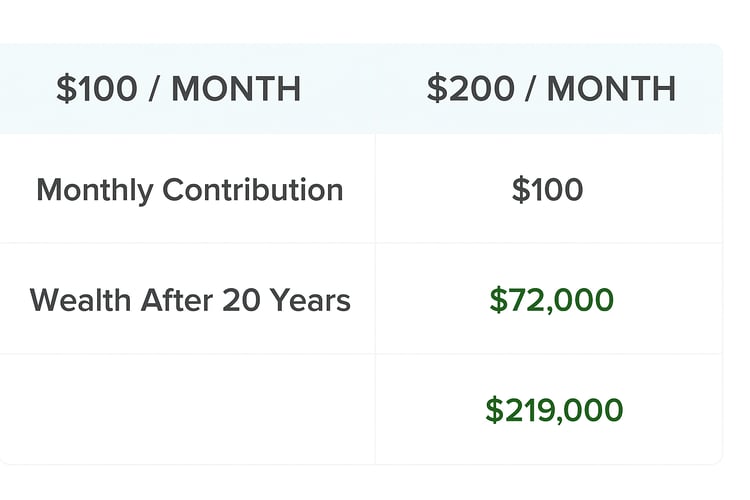
Task: Click the "Monthly Contribution" row label
Action: coord(189,190)
